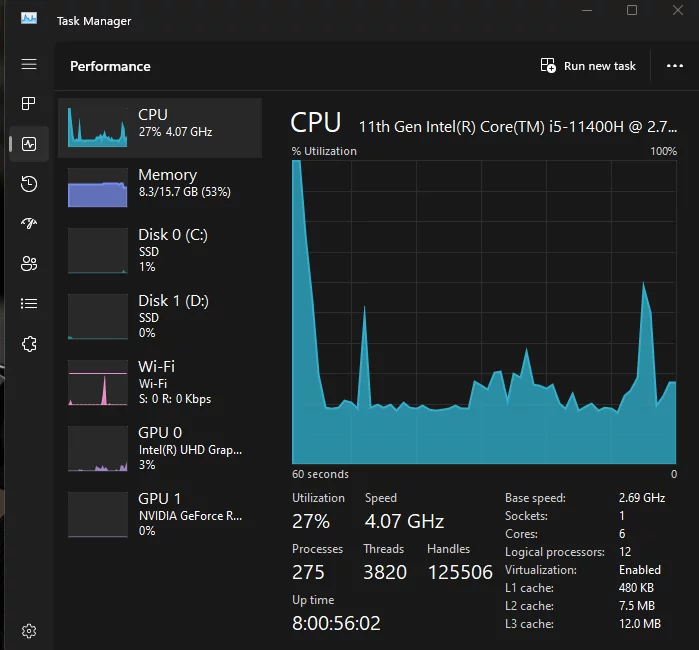Click the L1 cache 480 KB value
This screenshot has width=699, height=650.
(636, 588)
